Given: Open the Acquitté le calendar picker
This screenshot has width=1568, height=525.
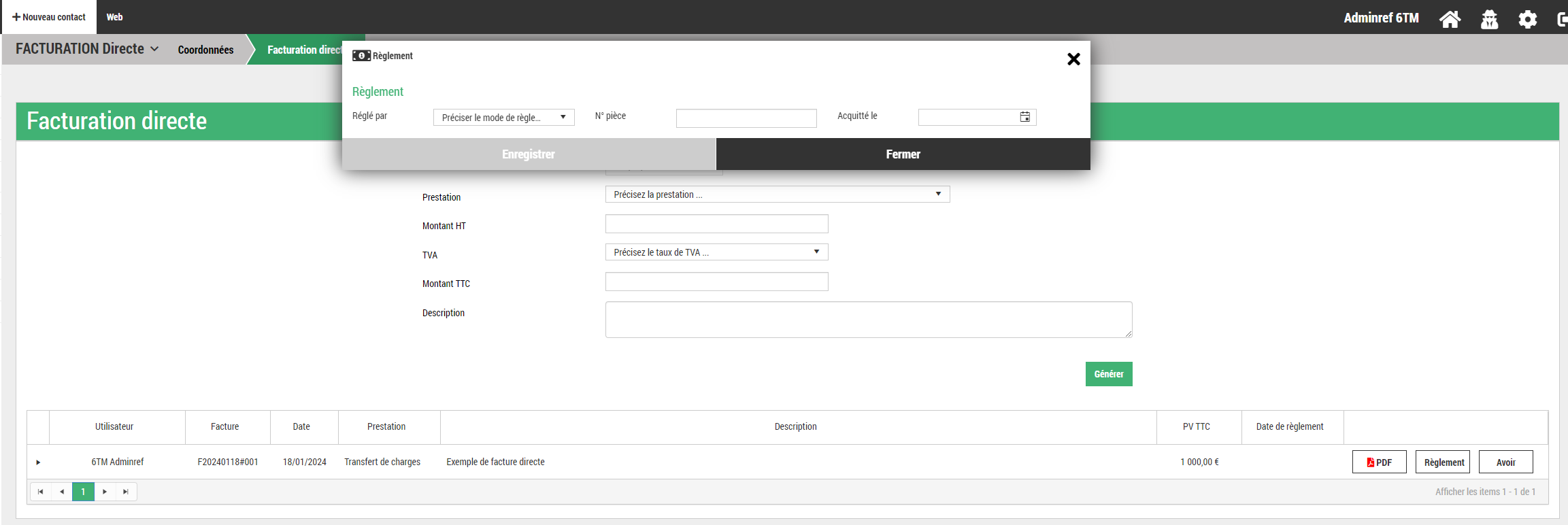Looking at the screenshot, I should pos(1024,117).
